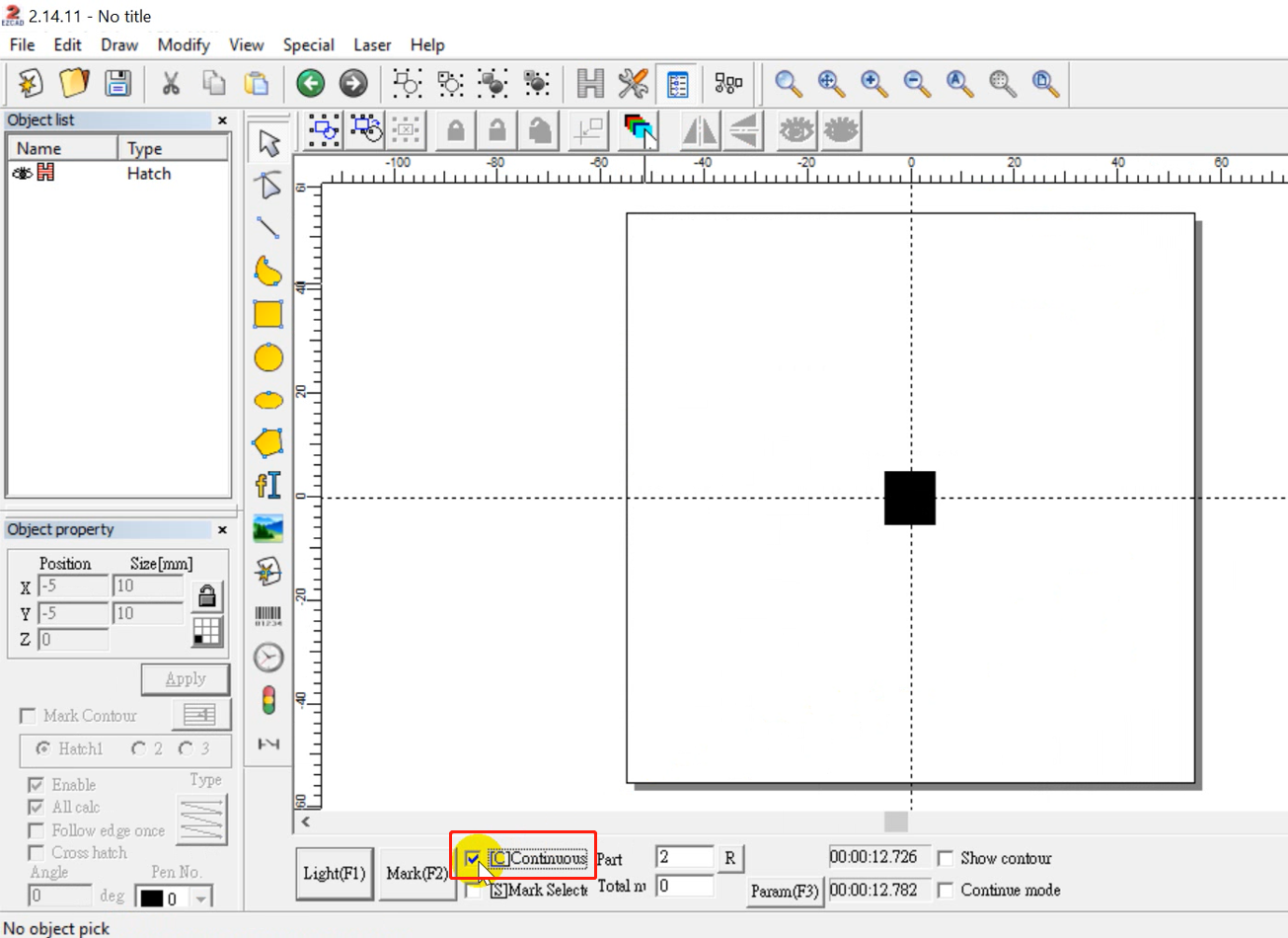Open the Edit menu
The width and height of the screenshot is (1288, 938).
click(x=67, y=44)
